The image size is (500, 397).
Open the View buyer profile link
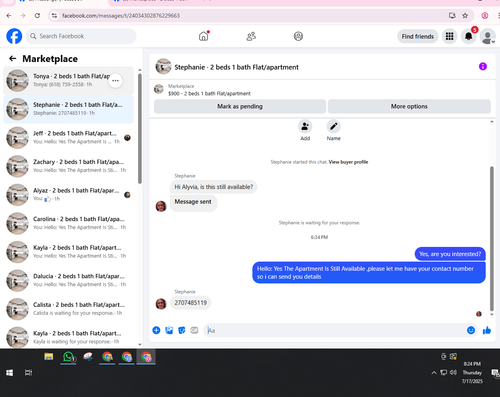point(348,162)
